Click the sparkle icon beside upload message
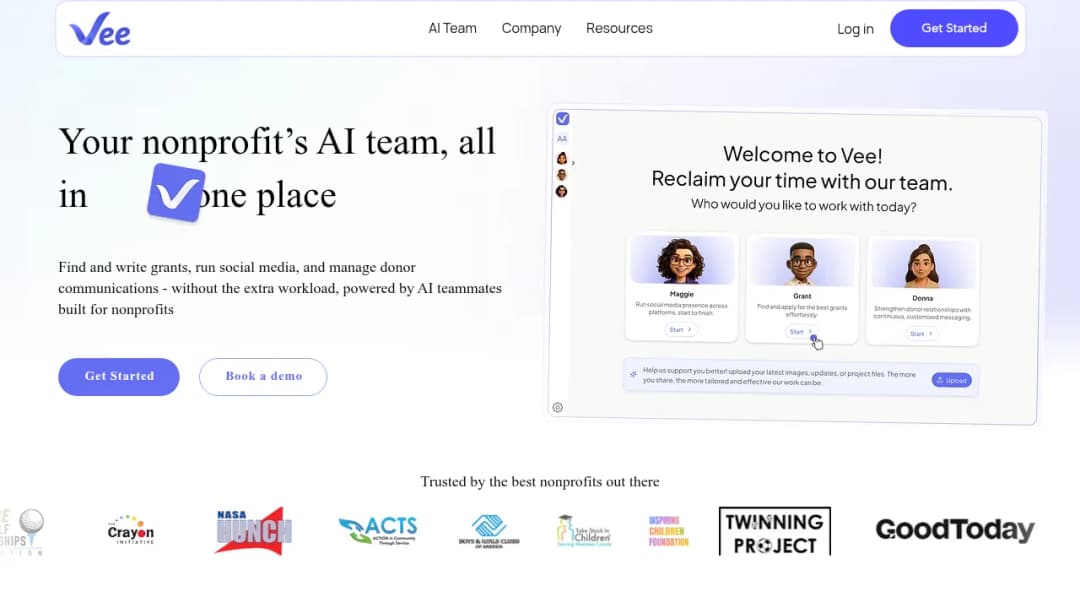 [x=633, y=375]
